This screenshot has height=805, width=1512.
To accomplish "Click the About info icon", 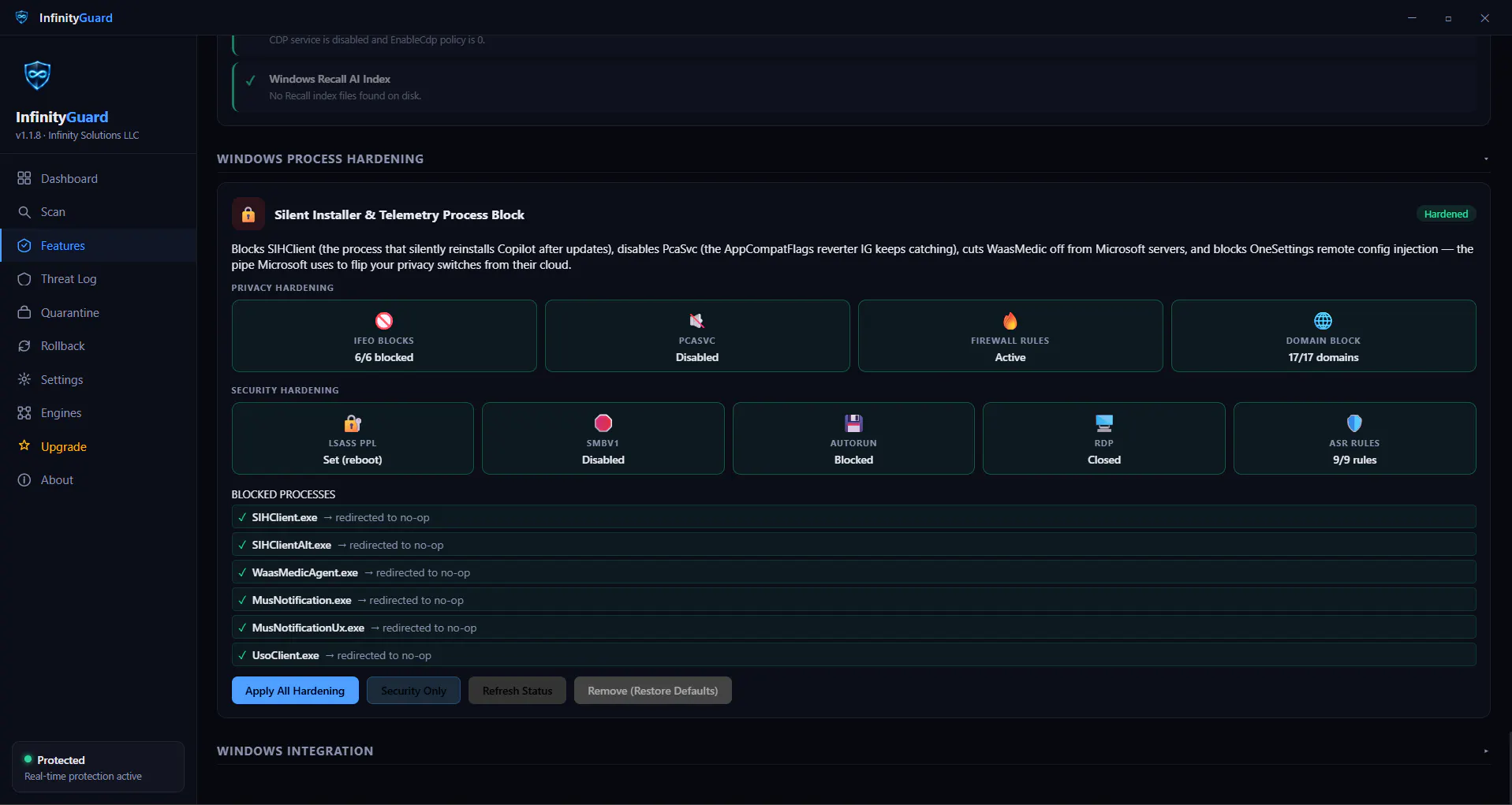I will pyautogui.click(x=24, y=480).
